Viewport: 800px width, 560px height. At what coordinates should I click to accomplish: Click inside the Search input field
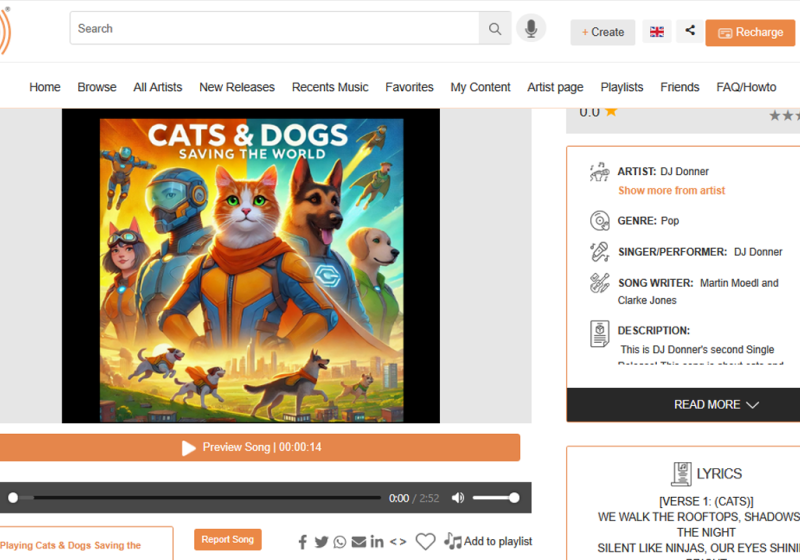point(273,29)
